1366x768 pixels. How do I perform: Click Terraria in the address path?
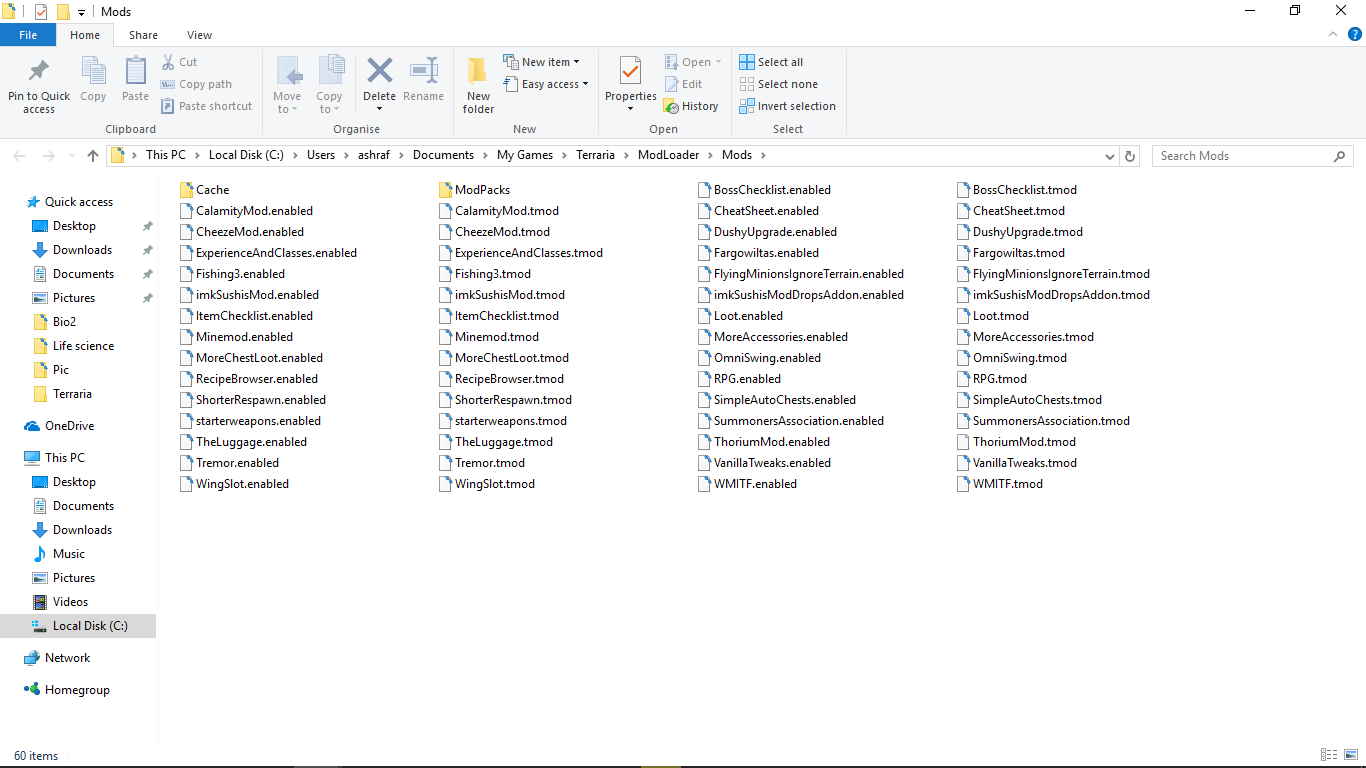(x=595, y=155)
